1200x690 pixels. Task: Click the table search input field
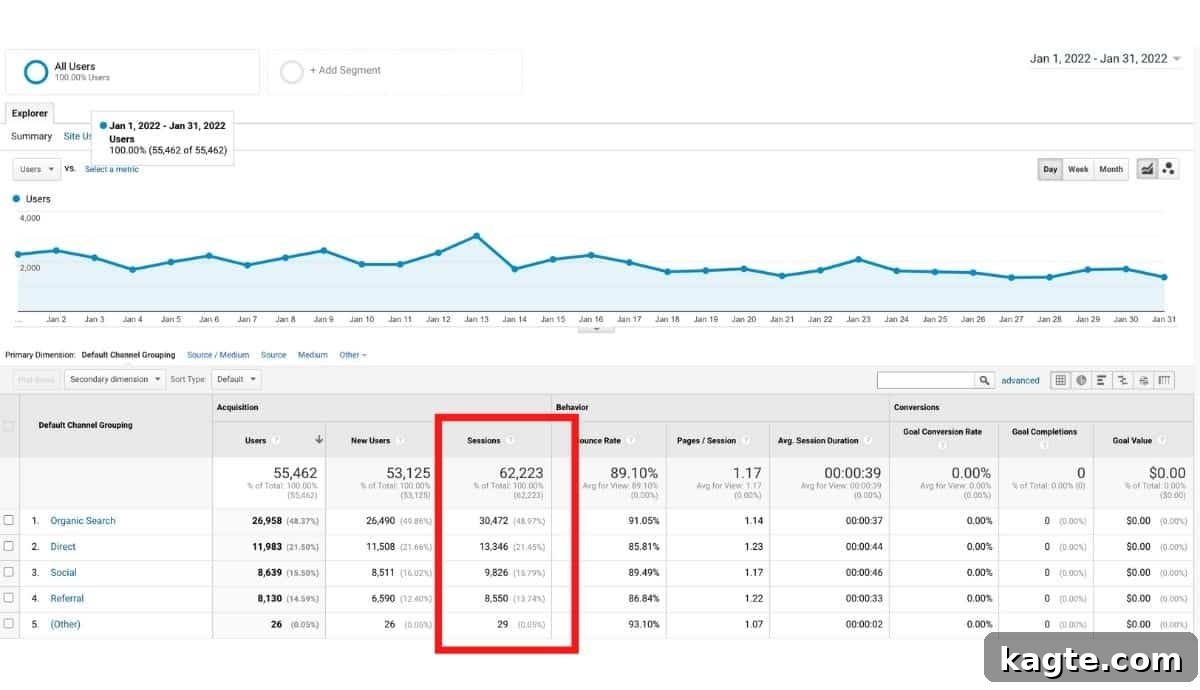(x=926, y=380)
